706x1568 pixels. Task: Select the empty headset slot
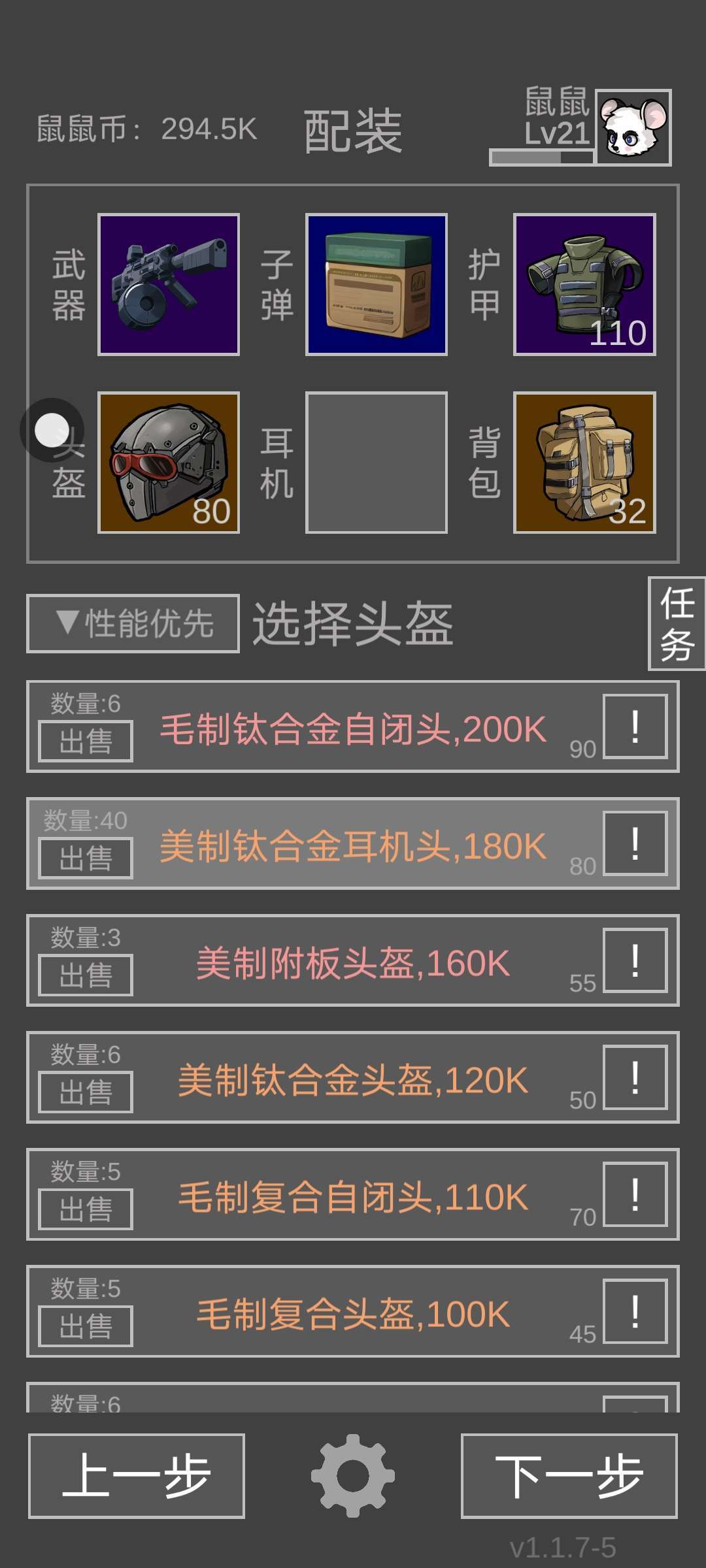(x=377, y=463)
